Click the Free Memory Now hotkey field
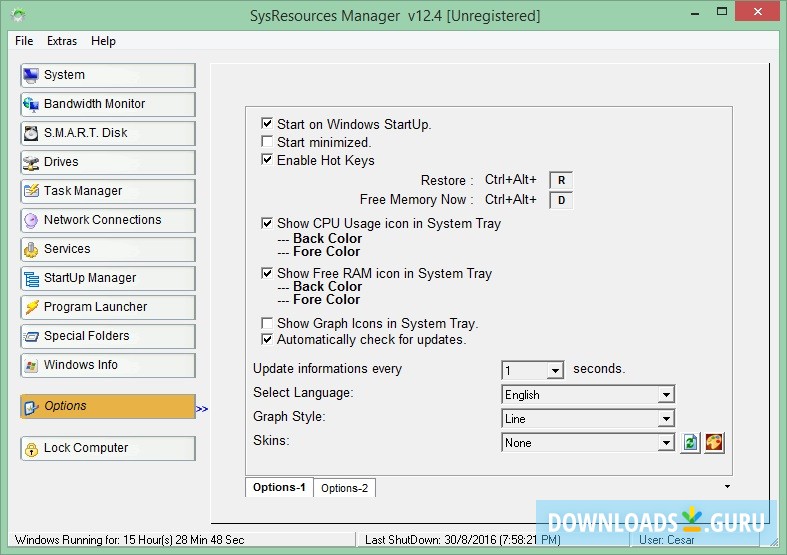Image resolution: width=787 pixels, height=555 pixels. tap(561, 200)
